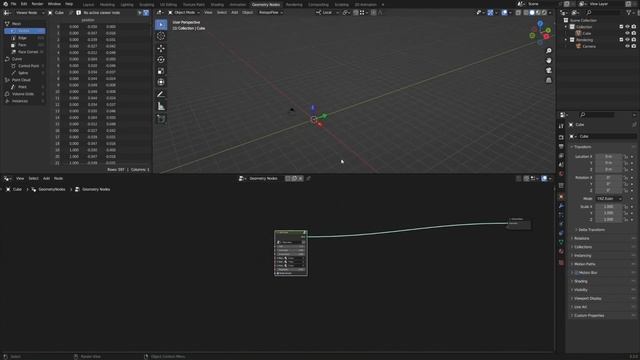Open the Scene properties tab icon
The image size is (640, 360).
[561, 164]
